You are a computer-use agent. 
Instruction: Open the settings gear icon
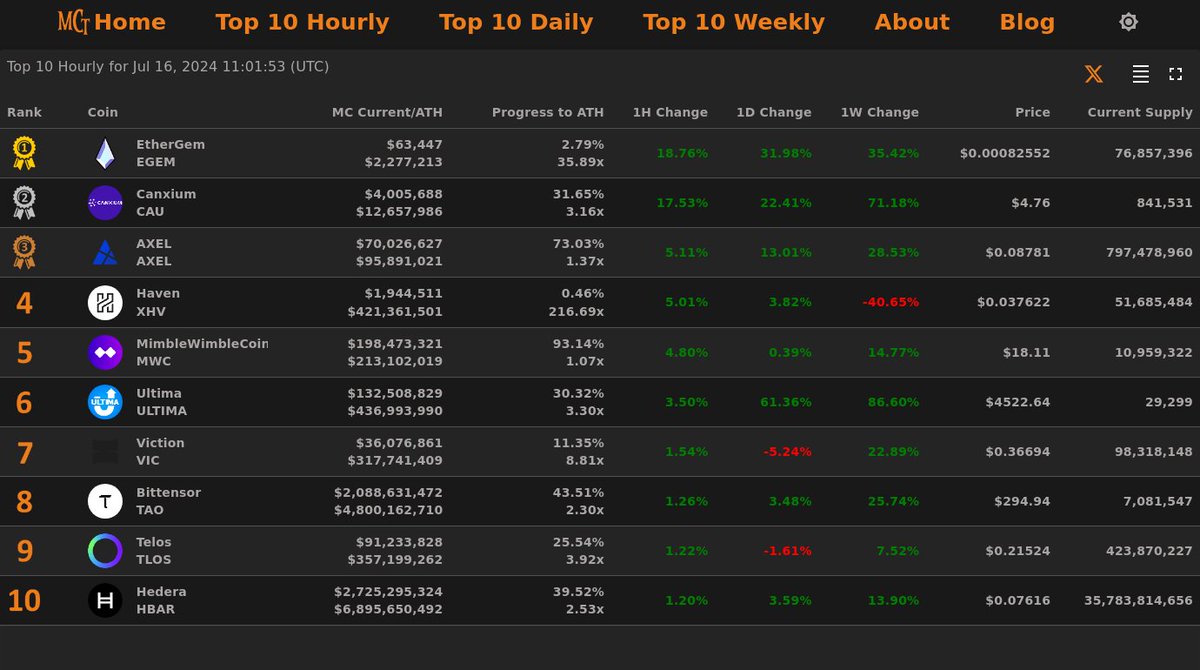[x=1128, y=22]
